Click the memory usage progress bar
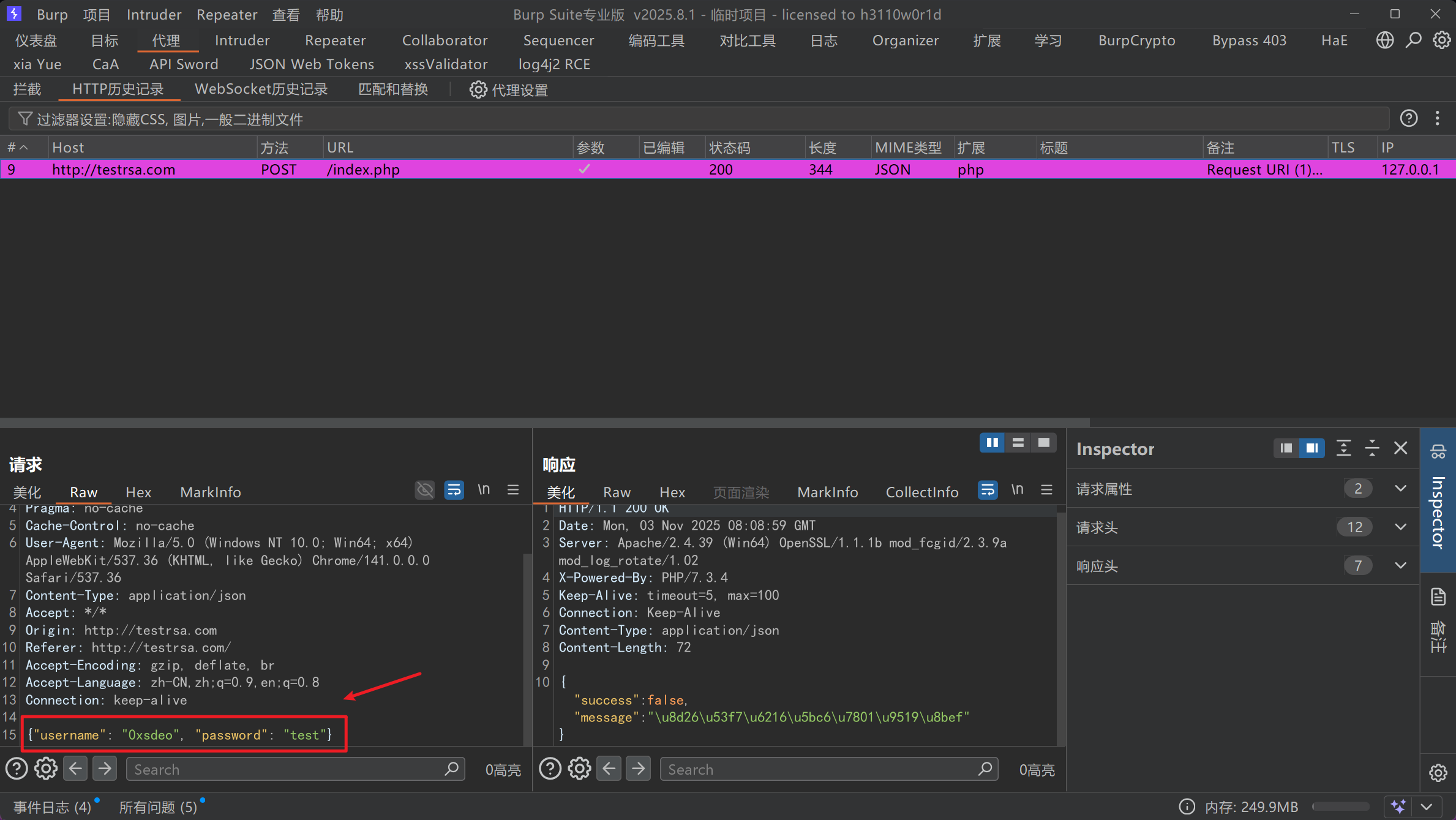The width and height of the screenshot is (1456, 820). [1340, 807]
